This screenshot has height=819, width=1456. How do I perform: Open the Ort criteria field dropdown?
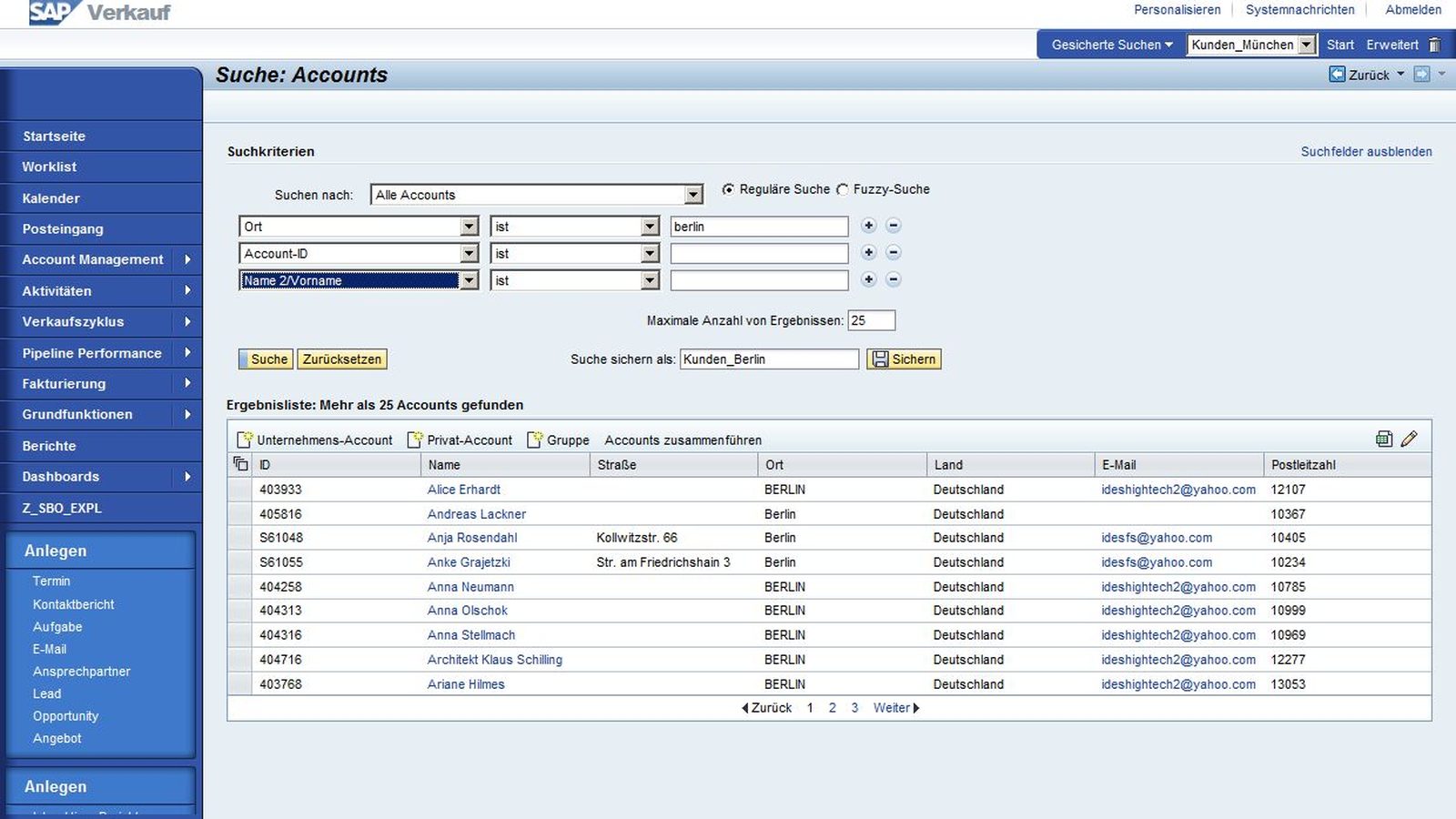[x=469, y=227]
